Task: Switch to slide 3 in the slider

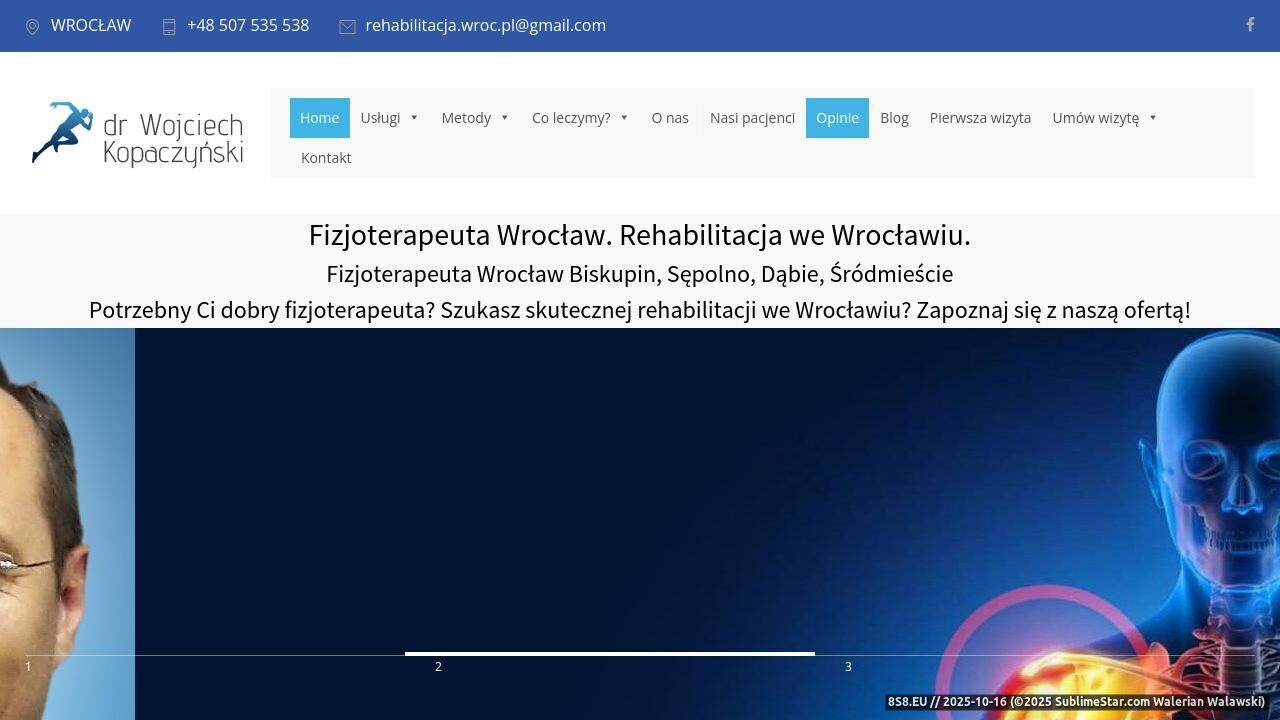Action: pyautogui.click(x=848, y=666)
